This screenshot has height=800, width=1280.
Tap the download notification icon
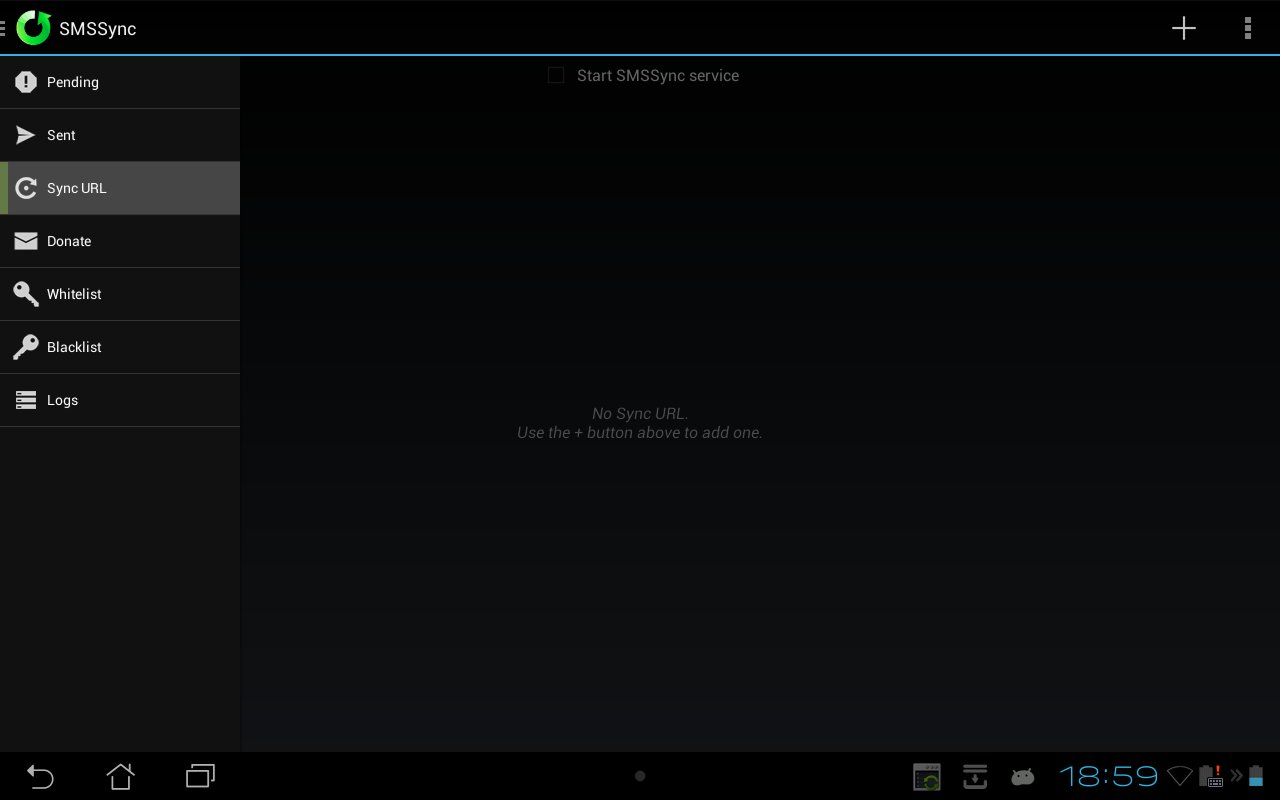(975, 776)
